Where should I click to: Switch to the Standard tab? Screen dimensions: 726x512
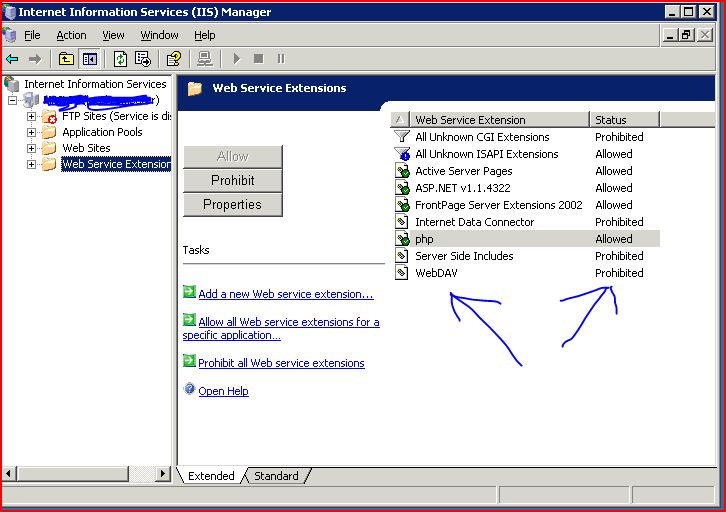276,476
